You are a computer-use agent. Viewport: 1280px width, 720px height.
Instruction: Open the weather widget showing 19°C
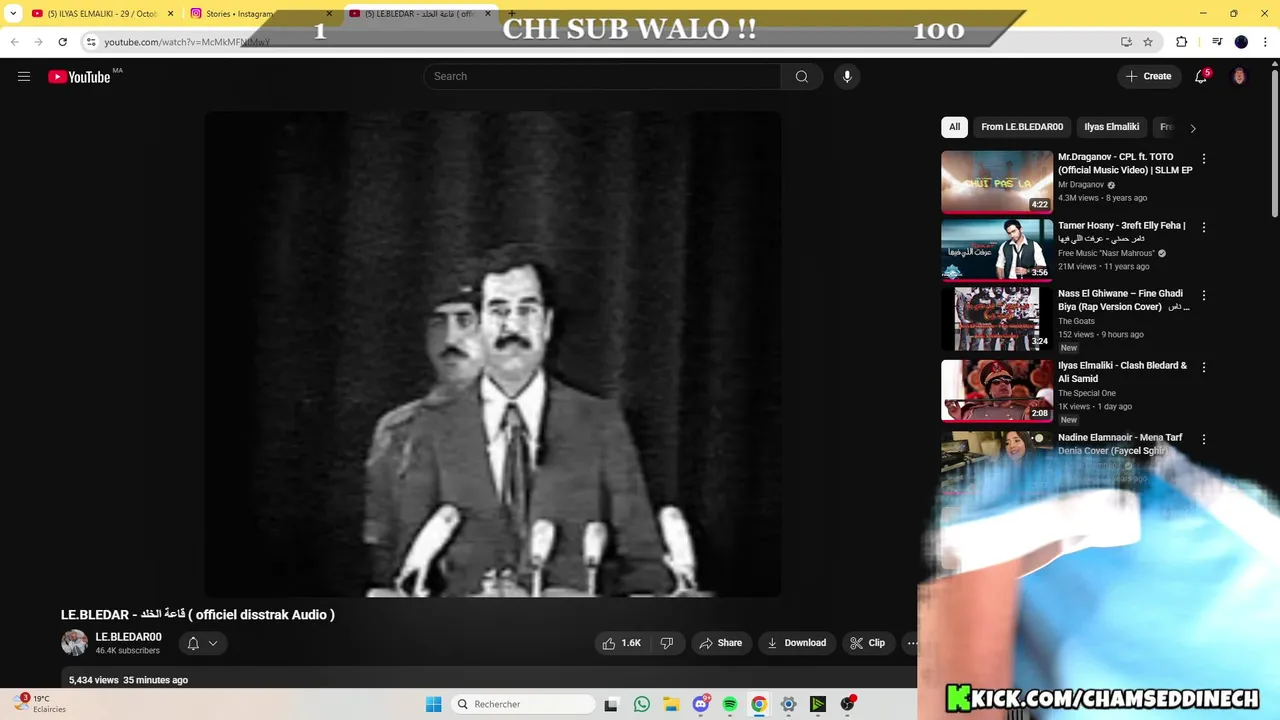[42, 704]
